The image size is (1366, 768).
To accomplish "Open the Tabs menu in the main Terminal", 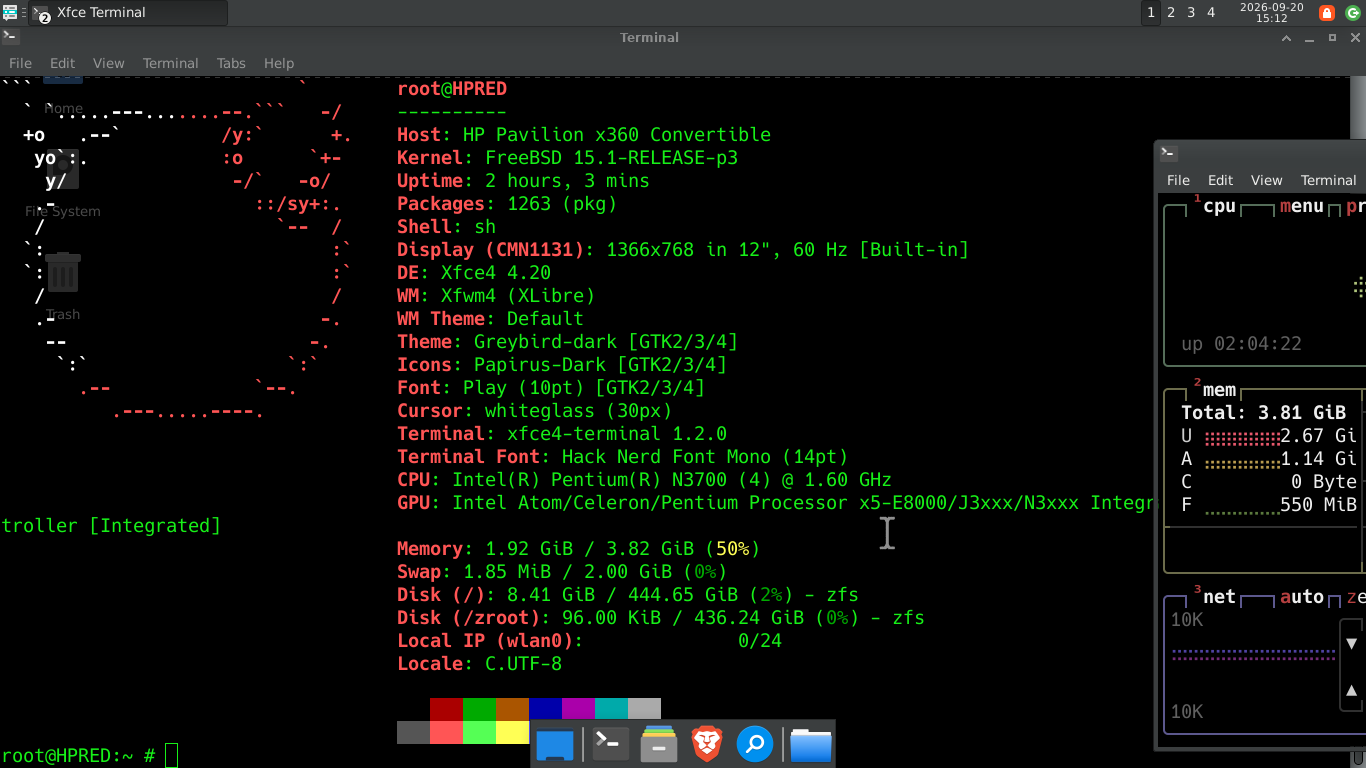I will (x=231, y=63).
